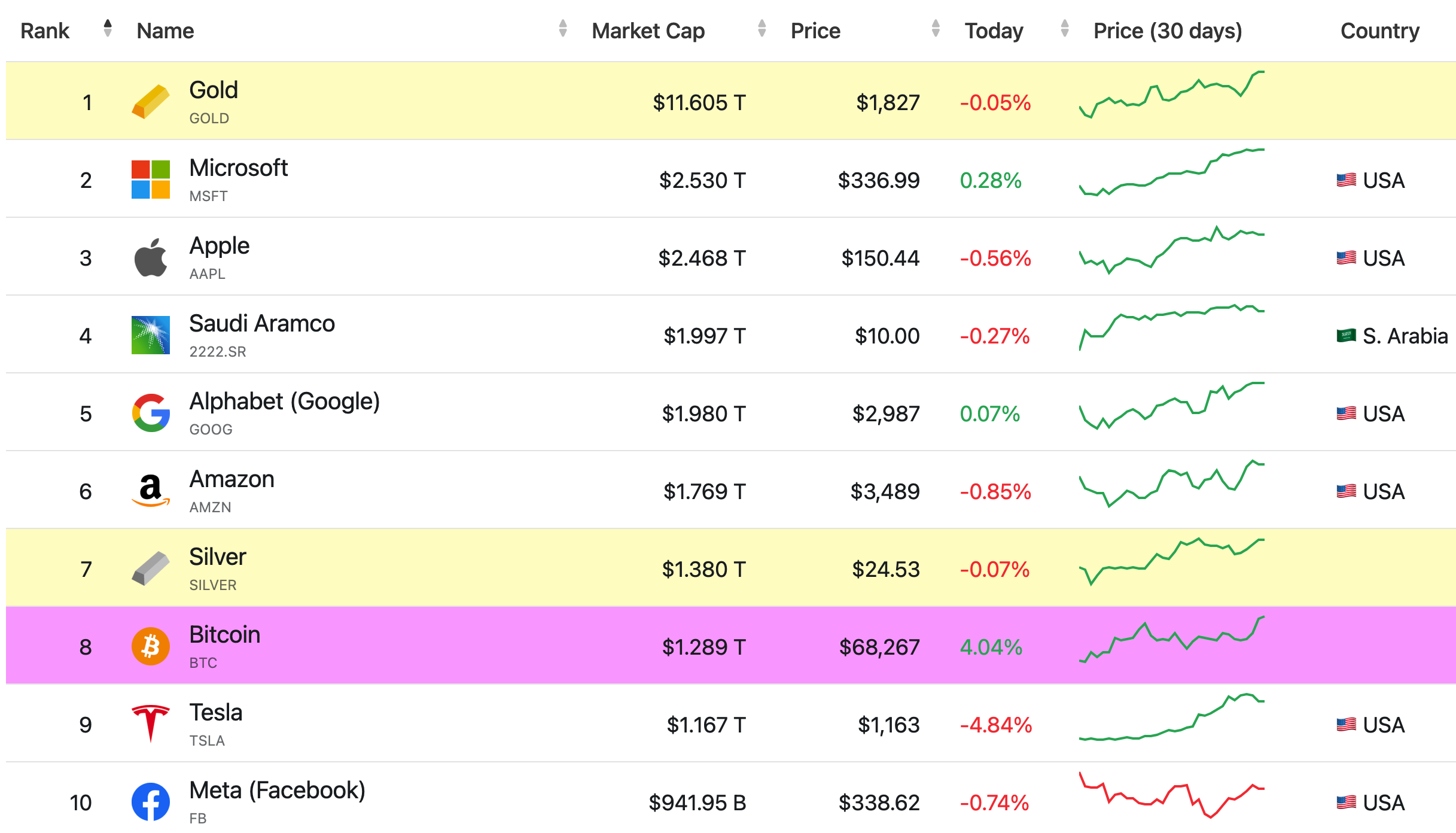This screenshot has width=1456, height=833.
Task: Sort by the Today percentage column
Action: (993, 31)
